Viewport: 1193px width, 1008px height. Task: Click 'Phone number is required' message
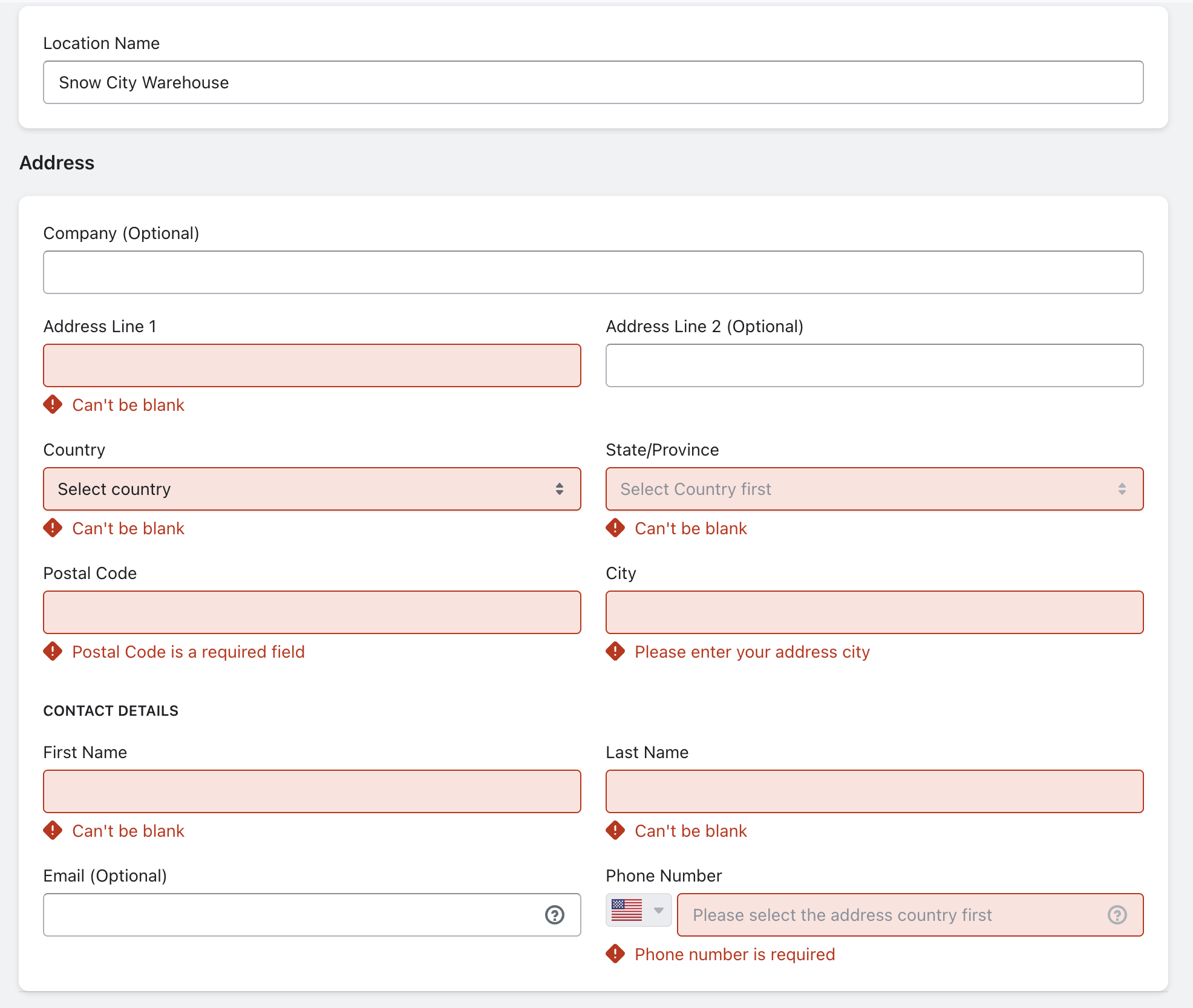[734, 954]
